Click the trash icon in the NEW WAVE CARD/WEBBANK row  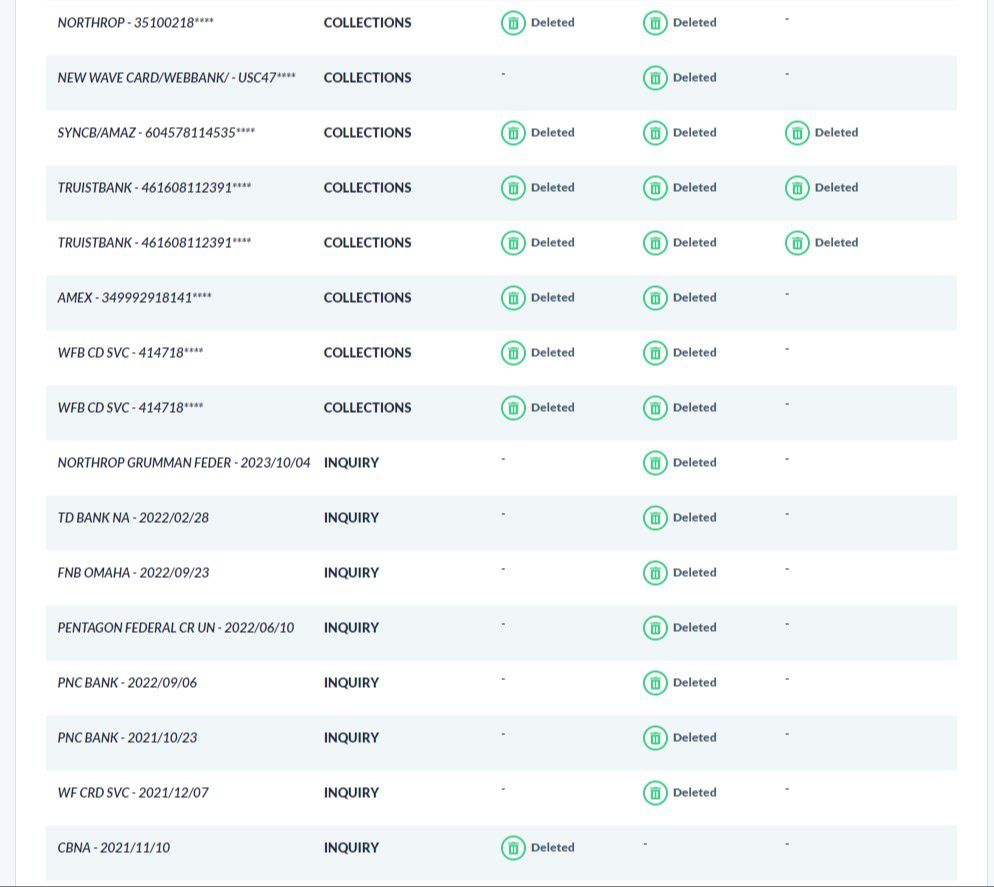[655, 78]
